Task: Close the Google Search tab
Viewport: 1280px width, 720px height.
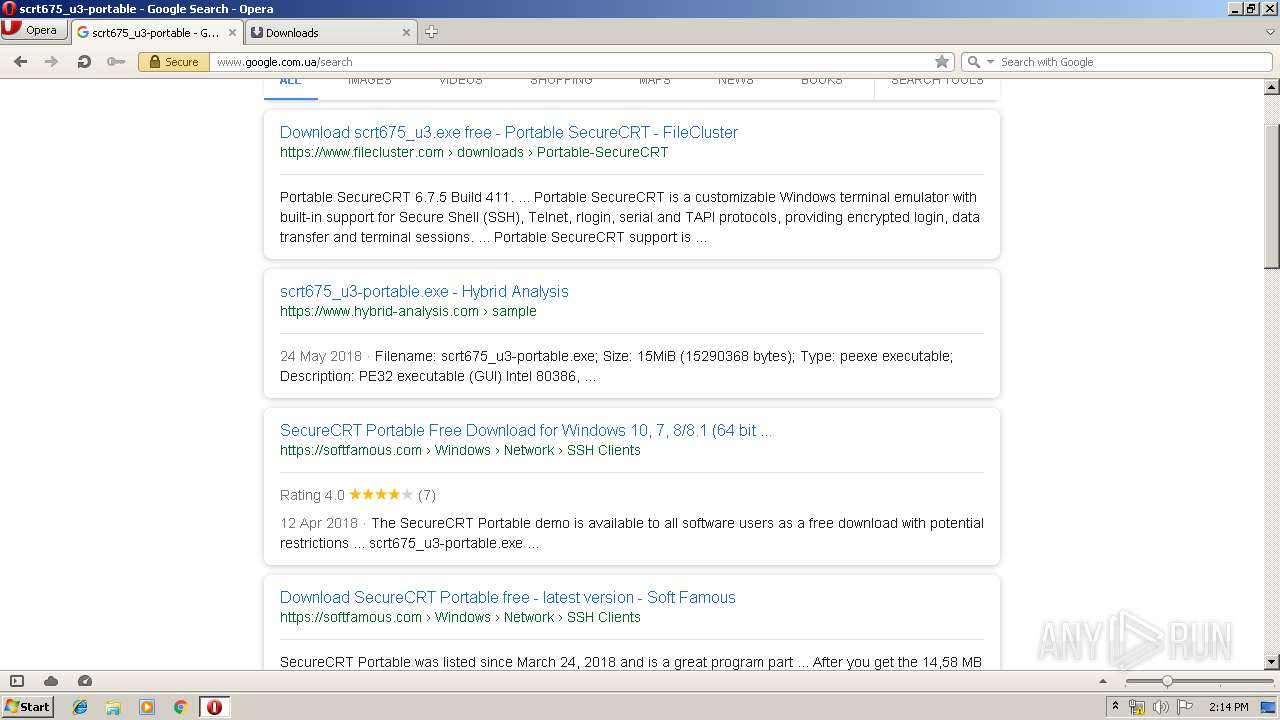Action: point(233,32)
